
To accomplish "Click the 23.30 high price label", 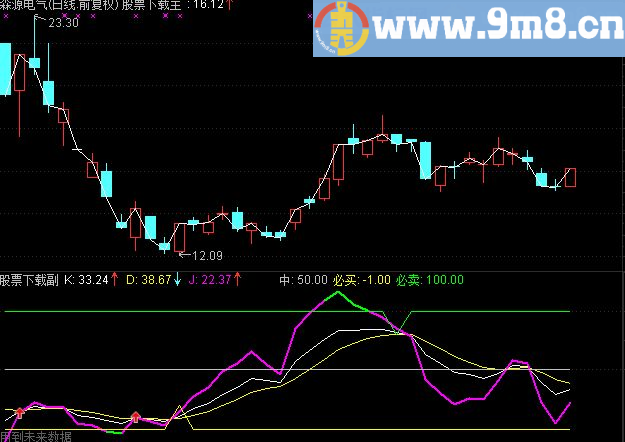I will tap(63, 23).
